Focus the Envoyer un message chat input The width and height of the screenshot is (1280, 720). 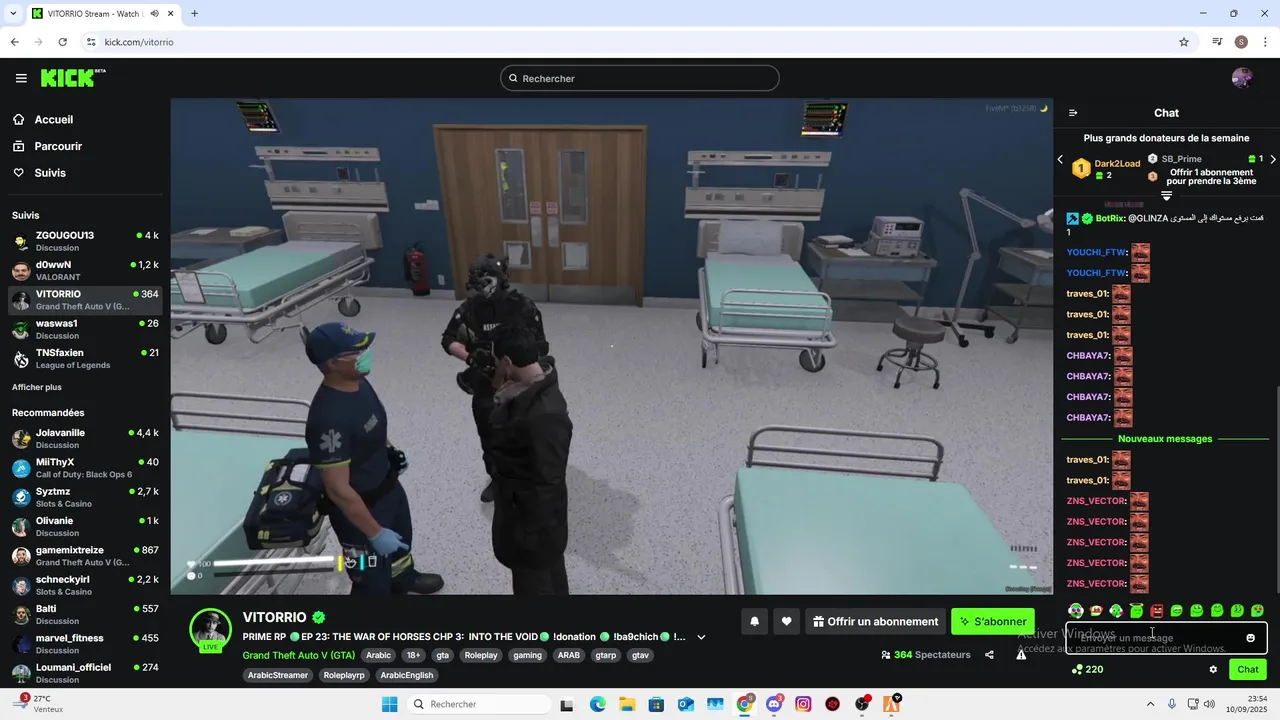pos(1166,638)
